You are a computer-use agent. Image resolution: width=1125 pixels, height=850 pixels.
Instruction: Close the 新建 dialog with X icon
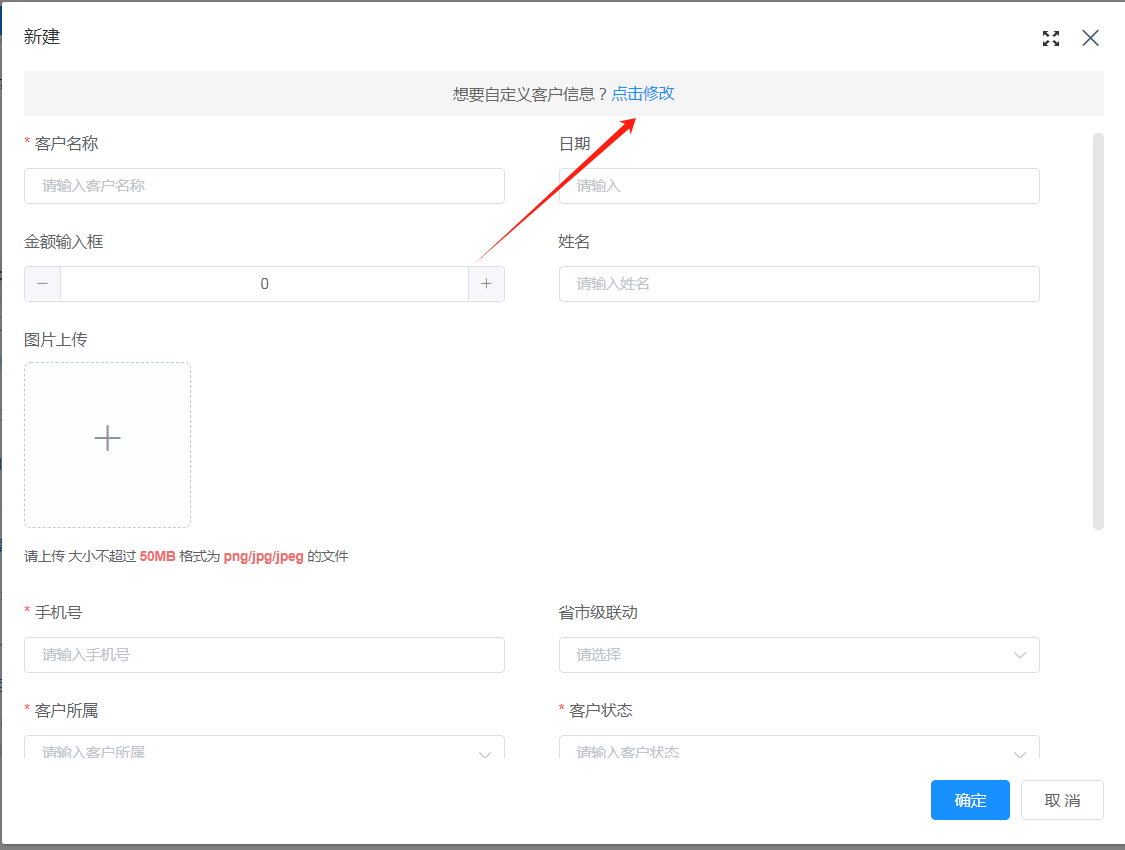click(x=1090, y=38)
